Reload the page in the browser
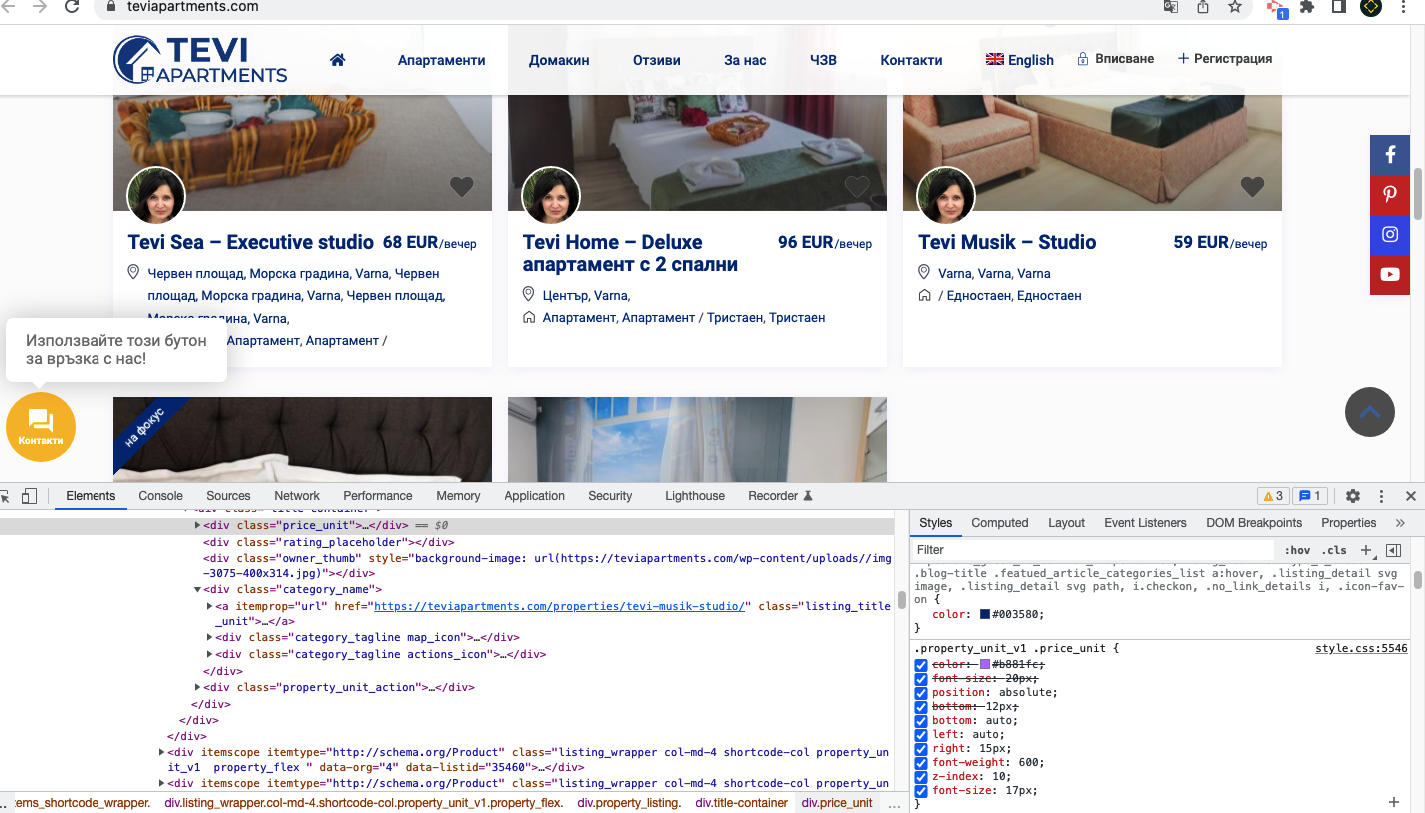This screenshot has width=1425, height=813. coord(72,7)
